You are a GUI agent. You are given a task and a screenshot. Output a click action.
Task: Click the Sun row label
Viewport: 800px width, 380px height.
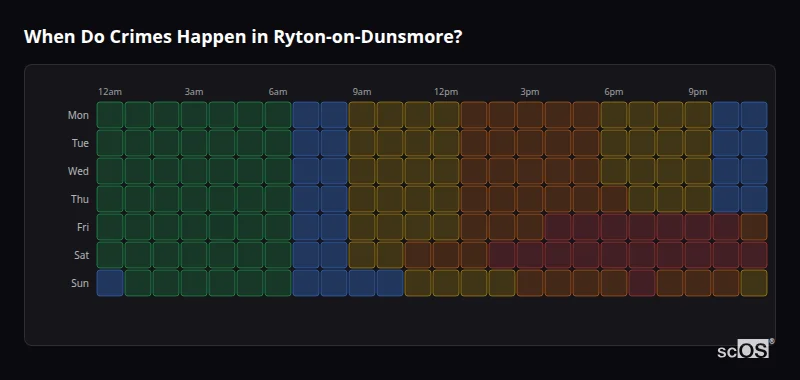tap(80, 284)
